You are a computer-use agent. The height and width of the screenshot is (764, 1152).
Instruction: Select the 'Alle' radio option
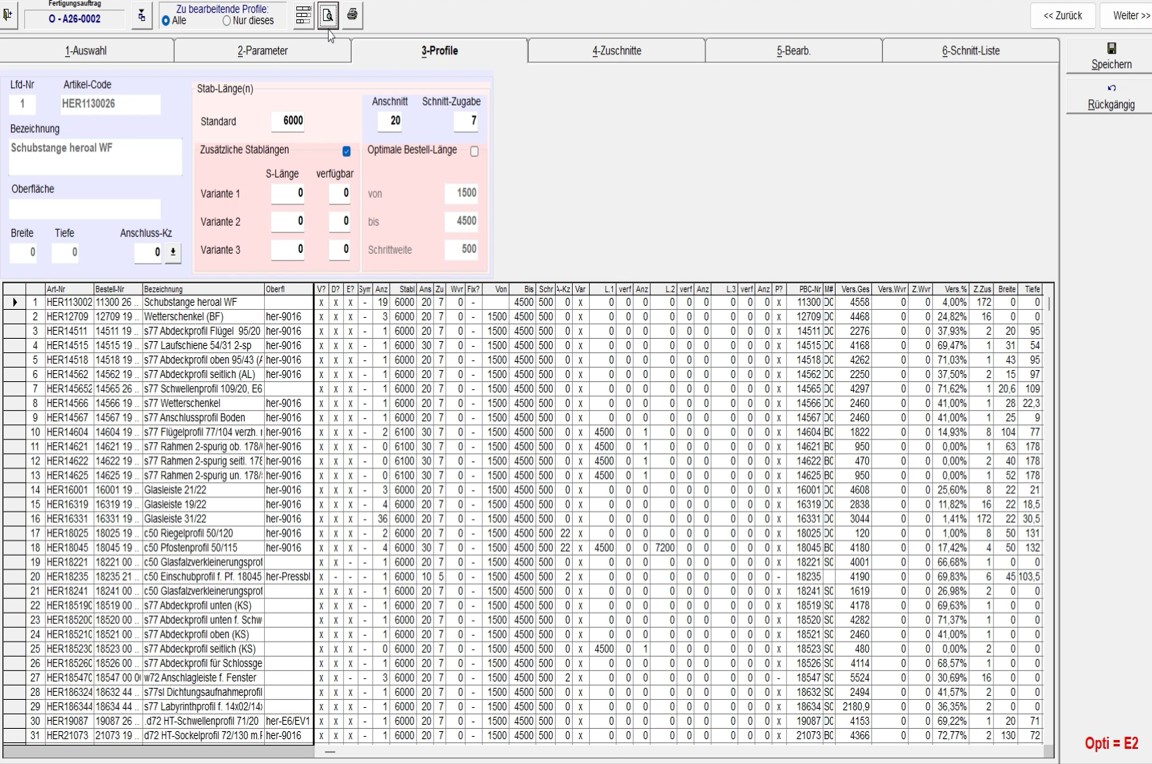[x=166, y=21]
